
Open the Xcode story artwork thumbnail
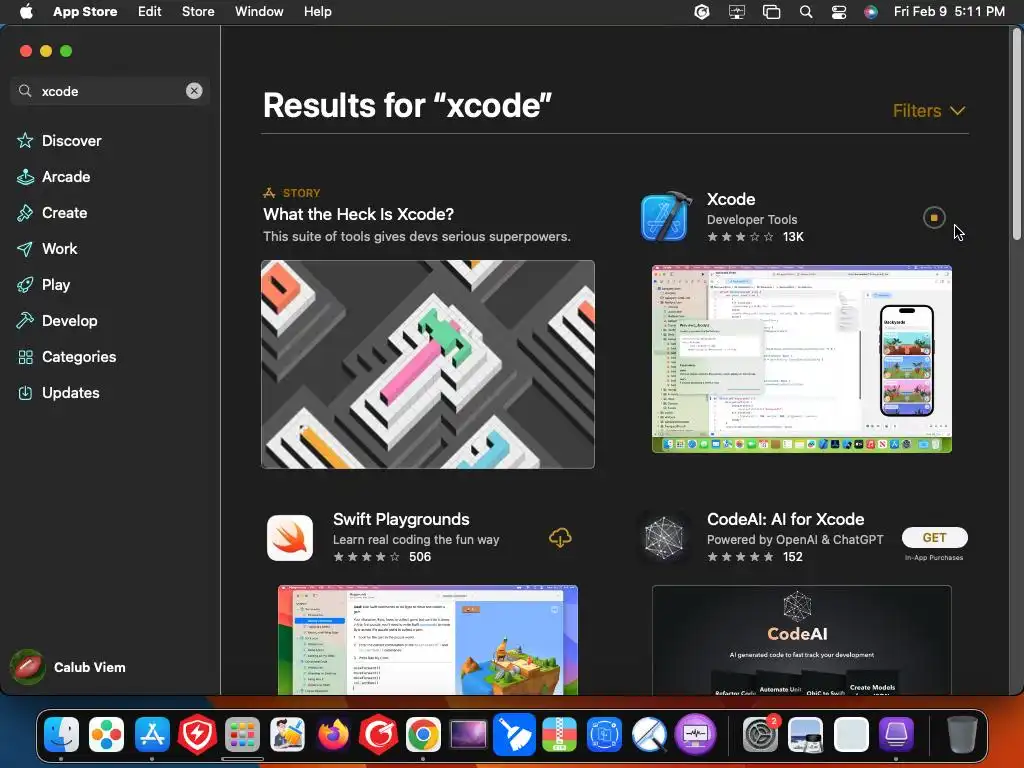428,364
